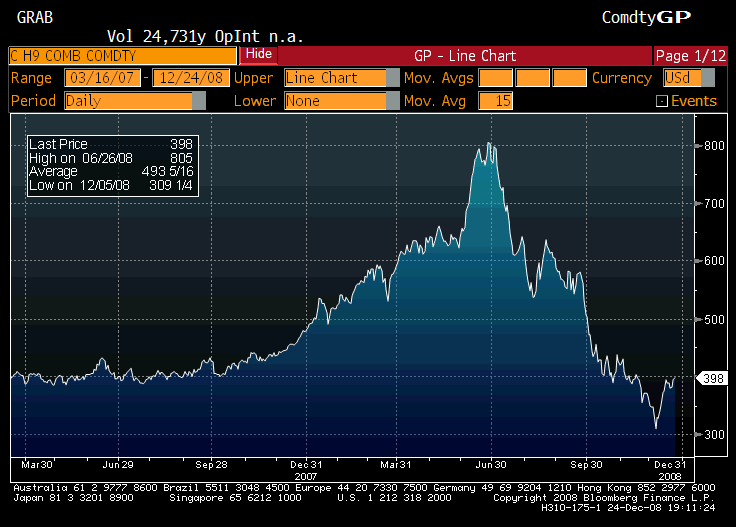The height and width of the screenshot is (527, 736).
Task: Open the Lower chart dropdown arrow
Action: (x=394, y=101)
